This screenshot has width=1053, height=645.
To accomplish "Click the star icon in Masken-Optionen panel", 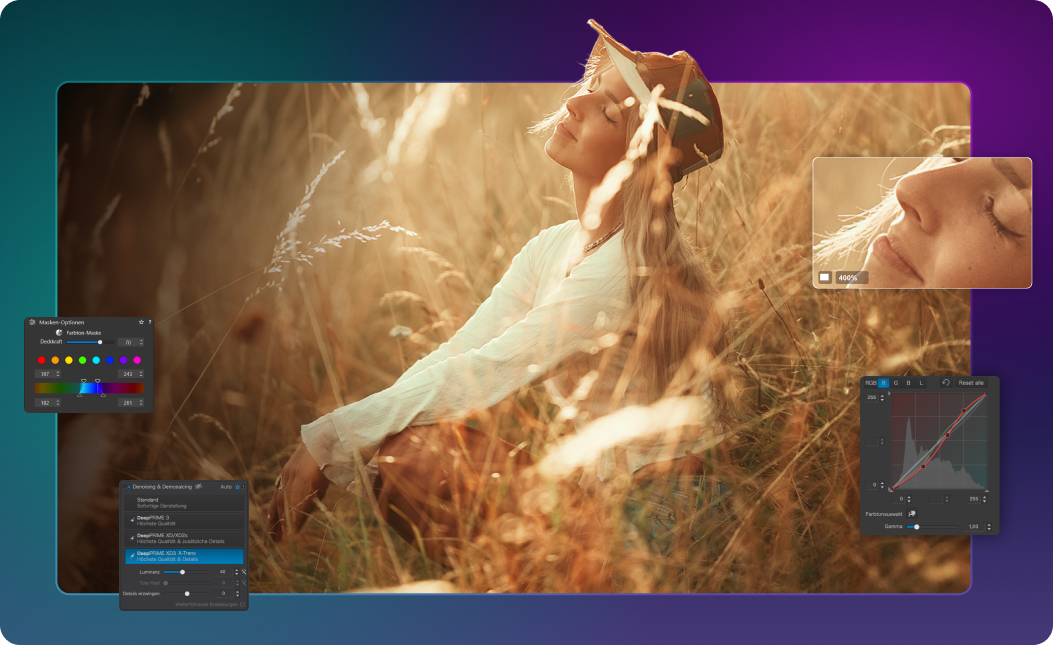I will (x=141, y=323).
